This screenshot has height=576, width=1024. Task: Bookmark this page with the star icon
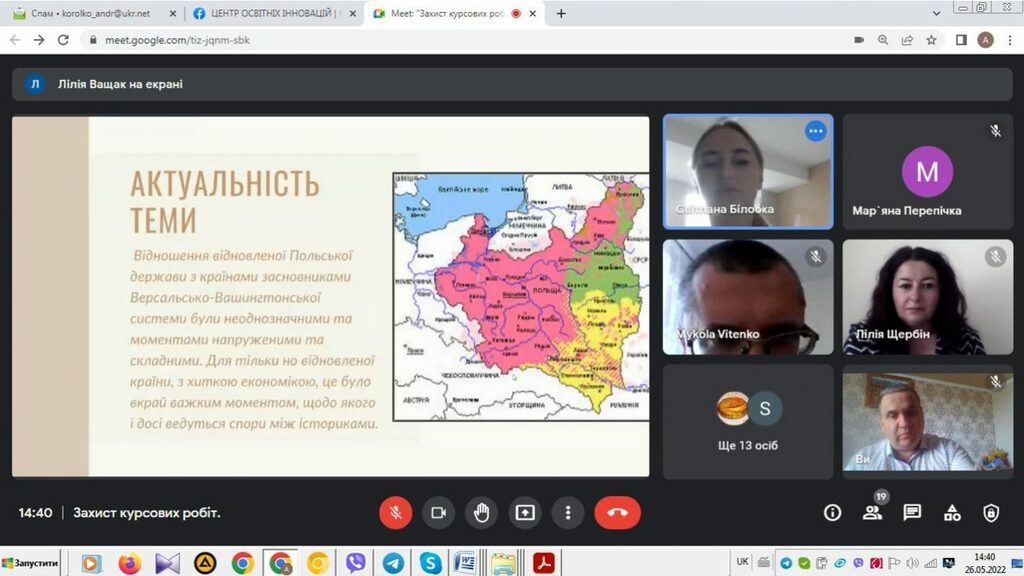(x=932, y=40)
